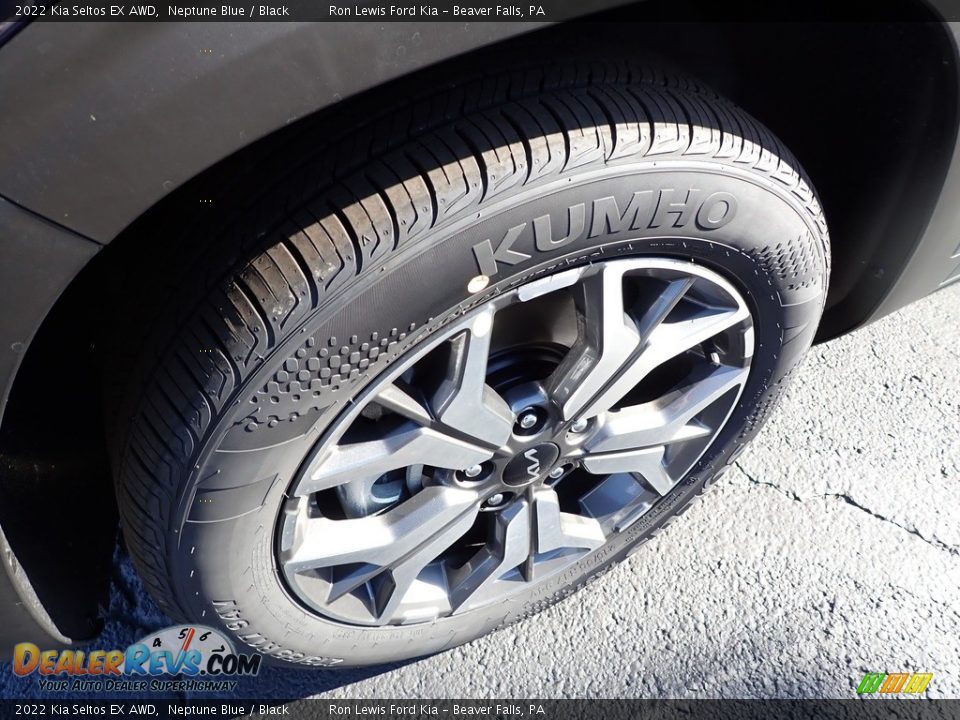Click the ".COM" portion of the DealerRevs logo
This screenshot has width=960, height=720.
(x=232, y=664)
